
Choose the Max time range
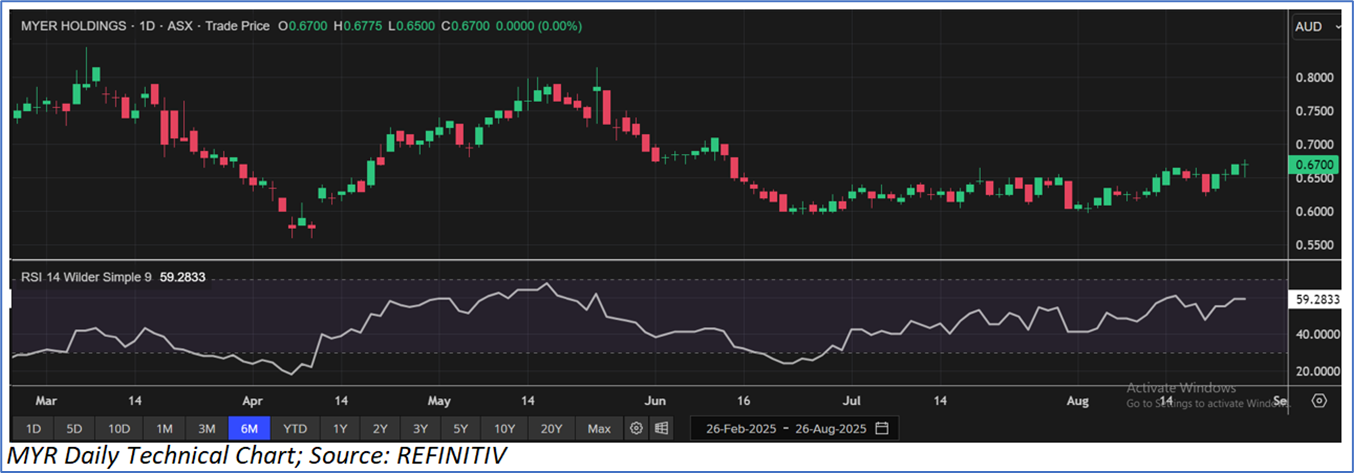tap(599, 429)
